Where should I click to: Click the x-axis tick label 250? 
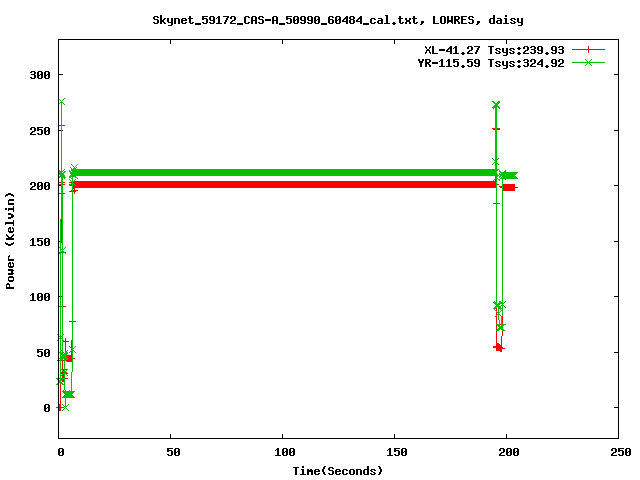pyautogui.click(x=620, y=452)
